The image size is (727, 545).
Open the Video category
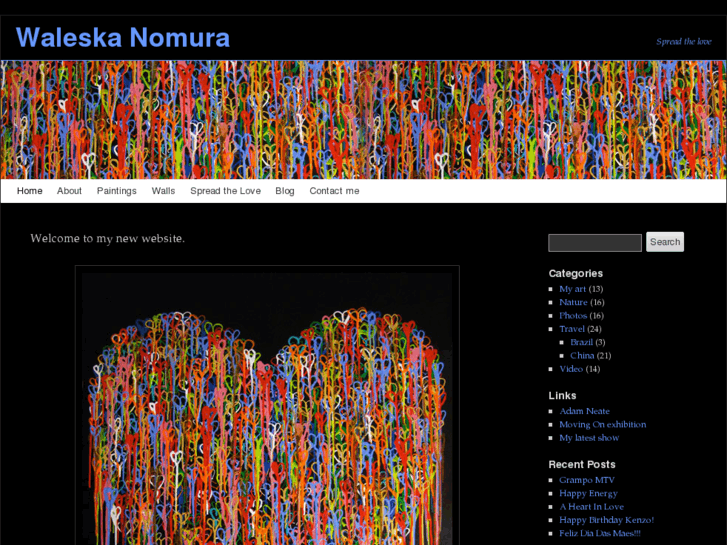coord(571,369)
